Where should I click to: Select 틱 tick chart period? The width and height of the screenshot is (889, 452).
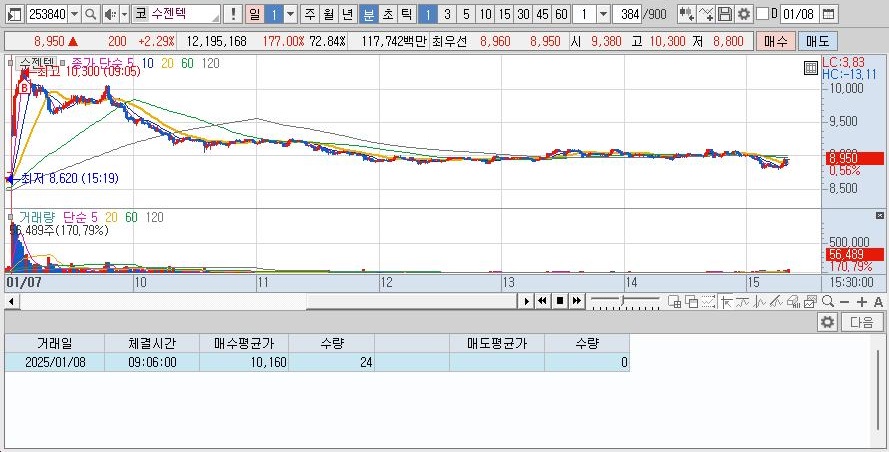[x=407, y=14]
